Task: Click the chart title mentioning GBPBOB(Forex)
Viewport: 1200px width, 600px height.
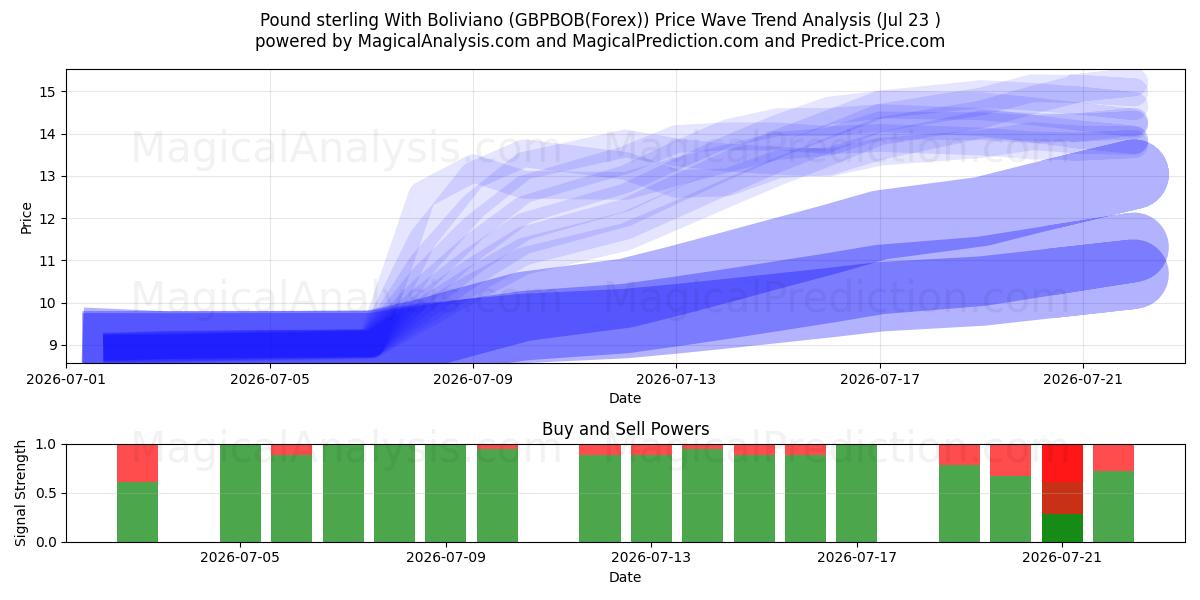Action: [600, 20]
